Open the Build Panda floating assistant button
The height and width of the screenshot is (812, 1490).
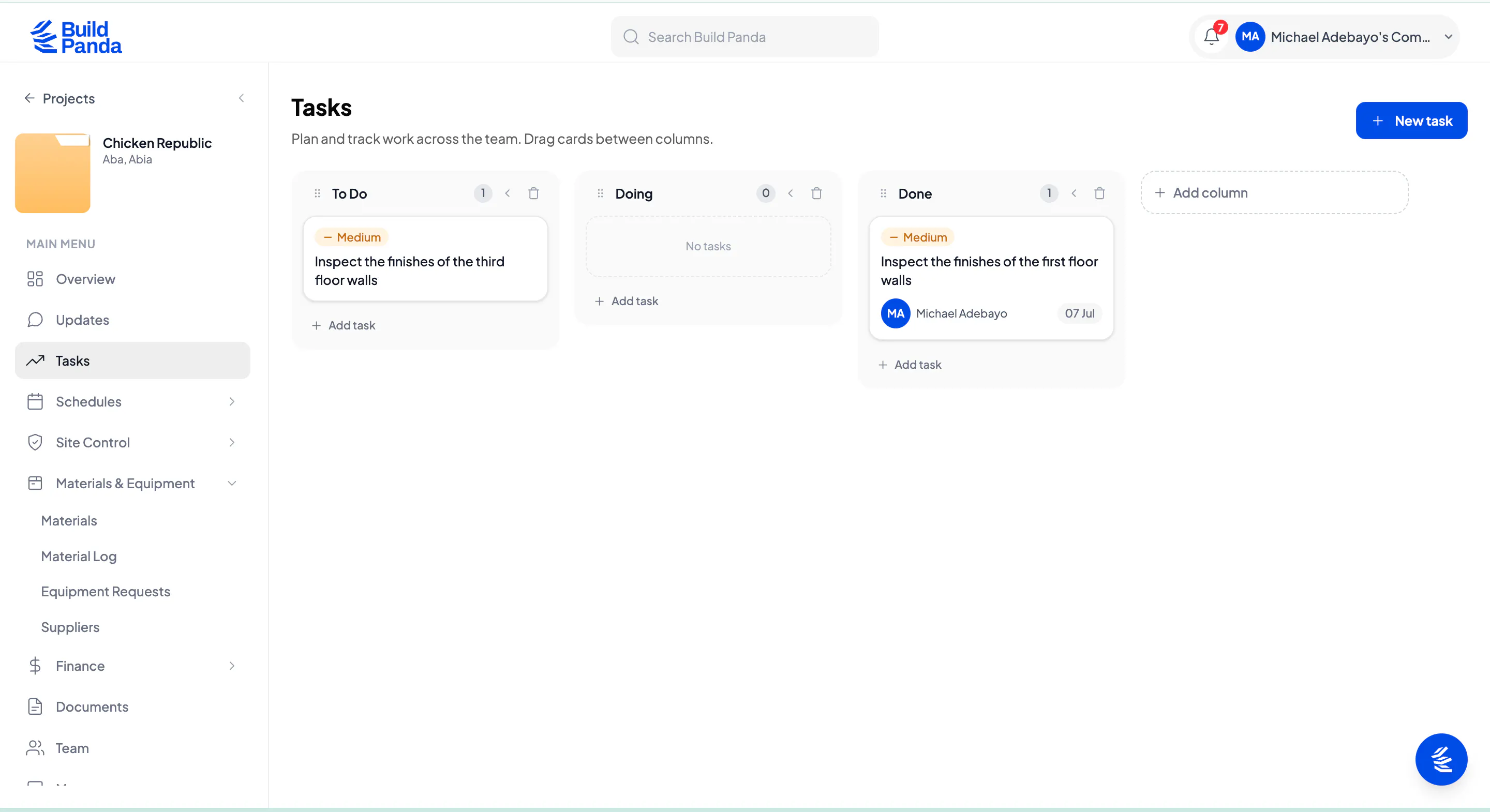pyautogui.click(x=1441, y=759)
